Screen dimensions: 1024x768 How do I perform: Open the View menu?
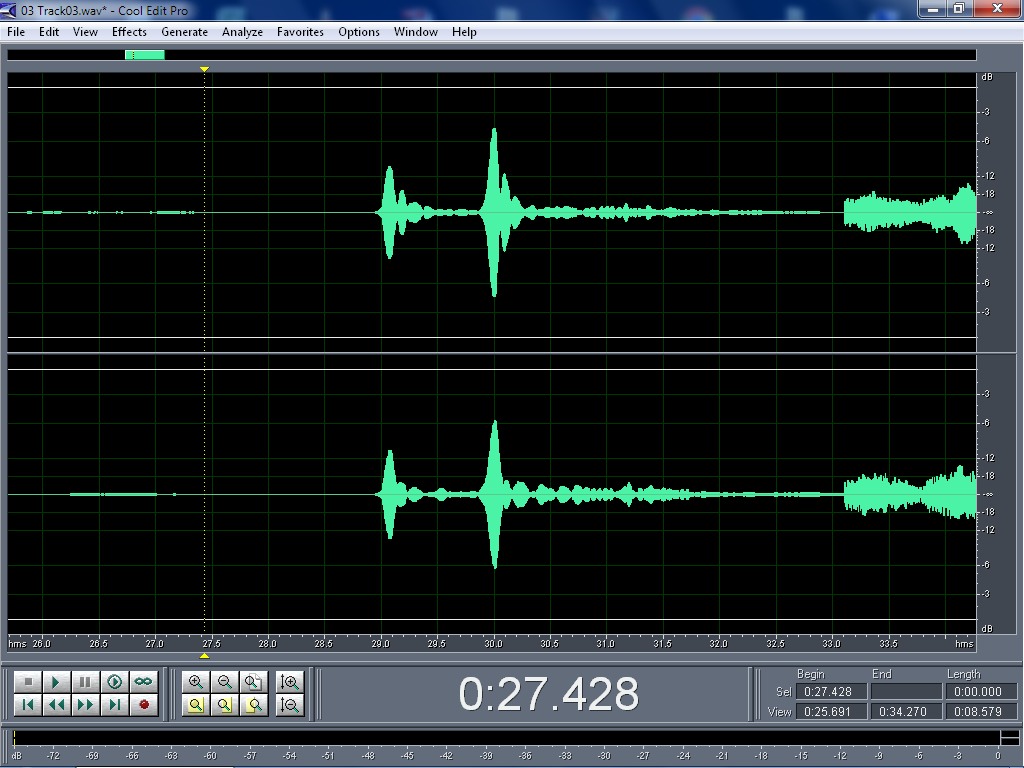85,32
